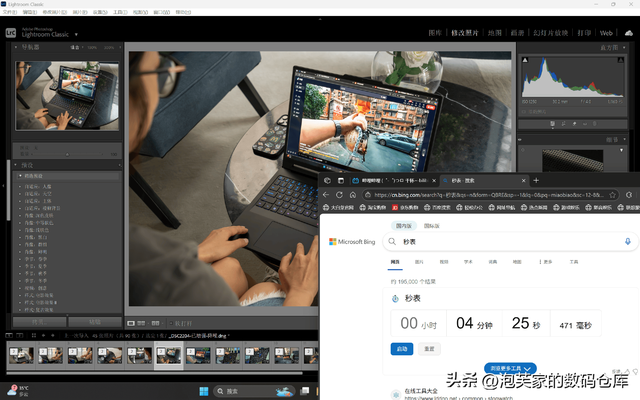Select the first thumbnail in the filmstrip

coord(21,355)
